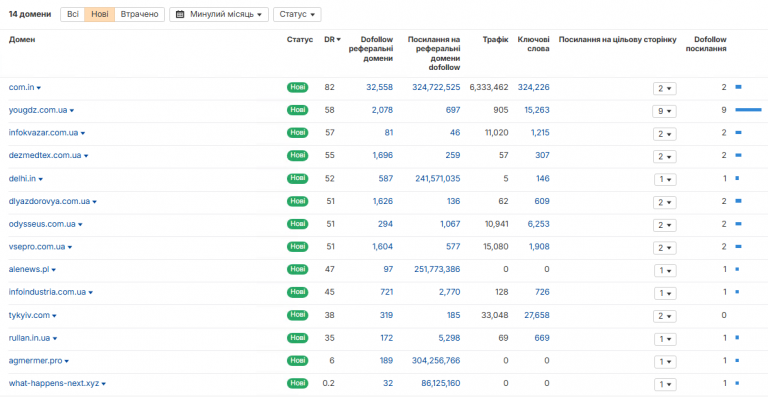Screen dimensions: 768x397
Task: Click the caret next to what-happens-next.xyz
Action: [x=104, y=384]
